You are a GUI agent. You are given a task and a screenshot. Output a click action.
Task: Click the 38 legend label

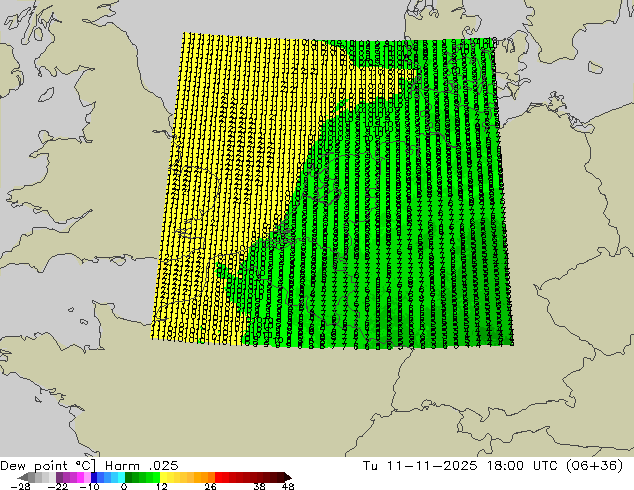point(260,486)
